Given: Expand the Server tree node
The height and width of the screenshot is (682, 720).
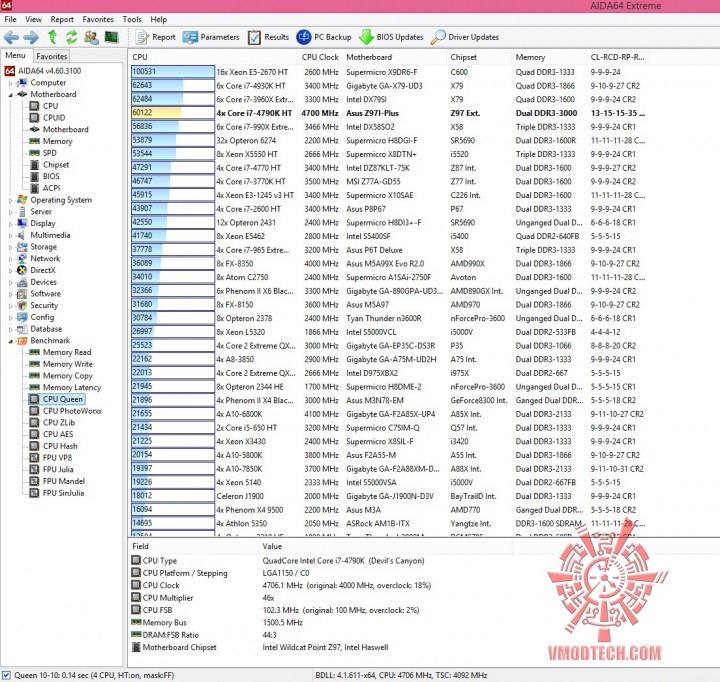Looking at the screenshot, I should tap(11, 212).
